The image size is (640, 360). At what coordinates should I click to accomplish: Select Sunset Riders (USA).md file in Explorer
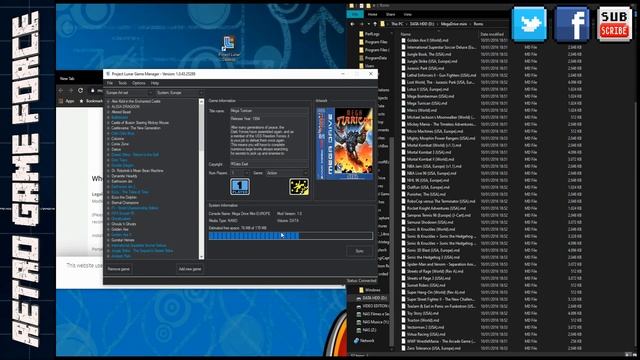426,285
